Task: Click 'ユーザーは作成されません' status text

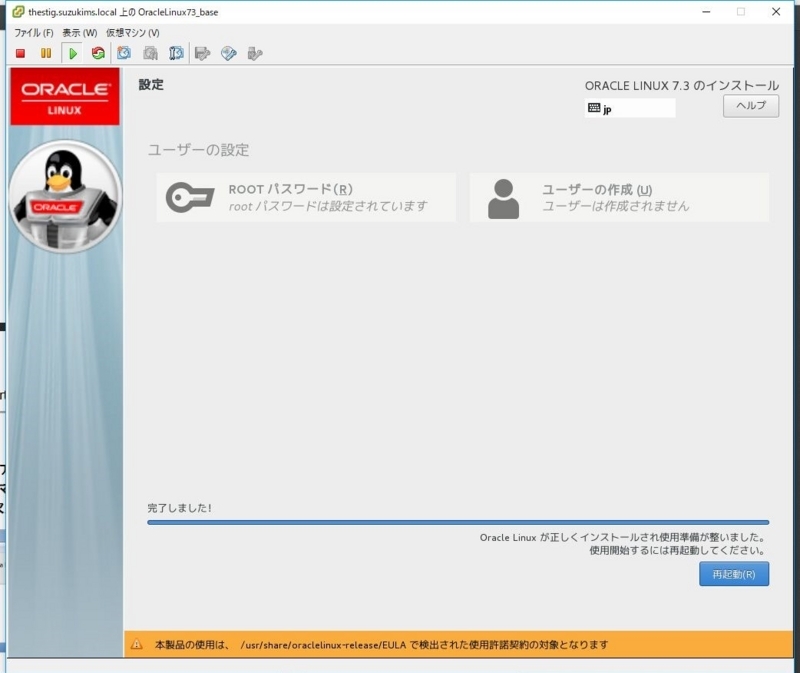Action: click(615, 206)
